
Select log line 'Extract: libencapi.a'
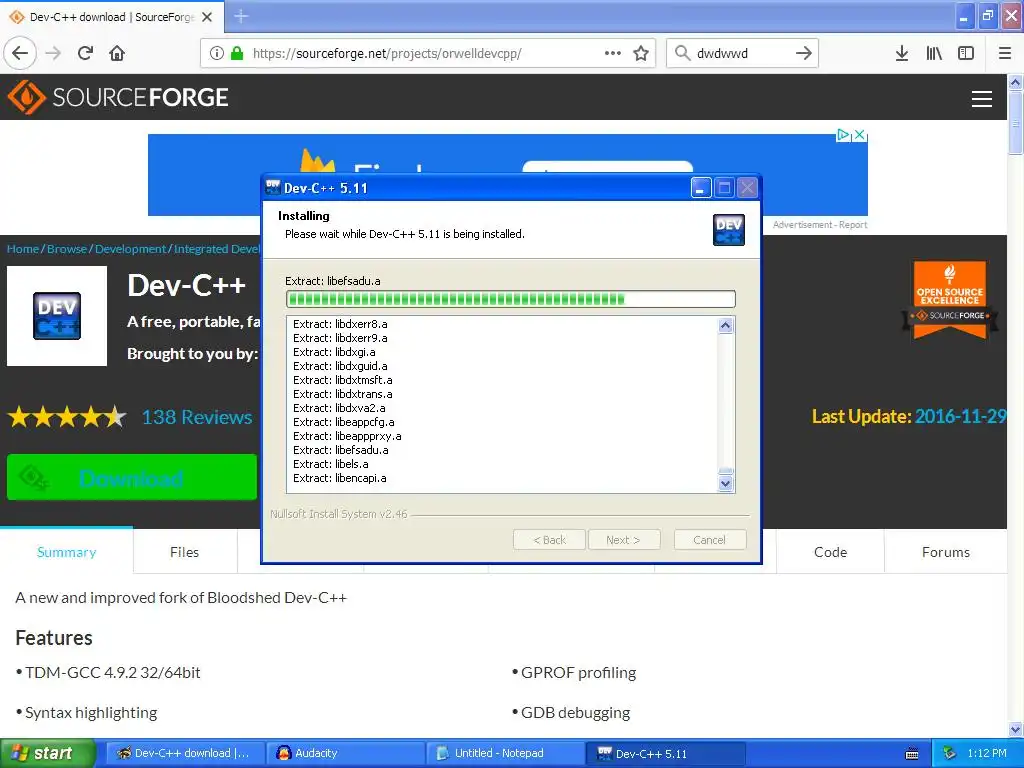[x=340, y=478]
